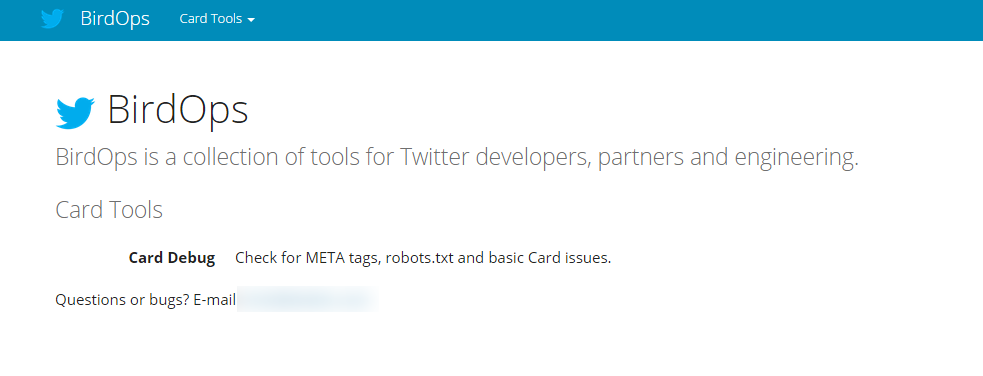Image resolution: width=983 pixels, height=376 pixels.
Task: Click the Twitter bird logo in navbar
Action: (53, 19)
